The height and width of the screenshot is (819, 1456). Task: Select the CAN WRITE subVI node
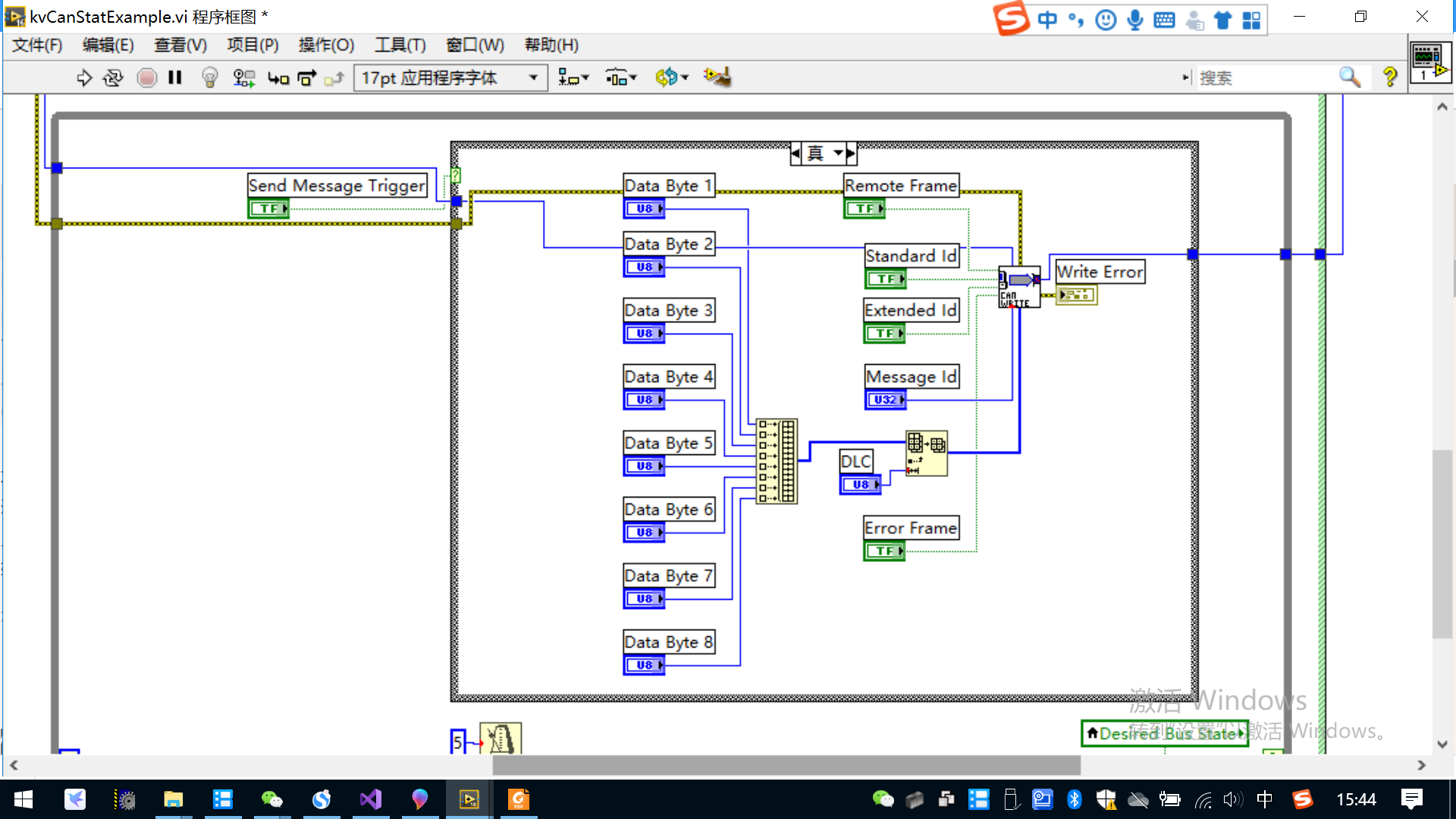coord(1019,287)
